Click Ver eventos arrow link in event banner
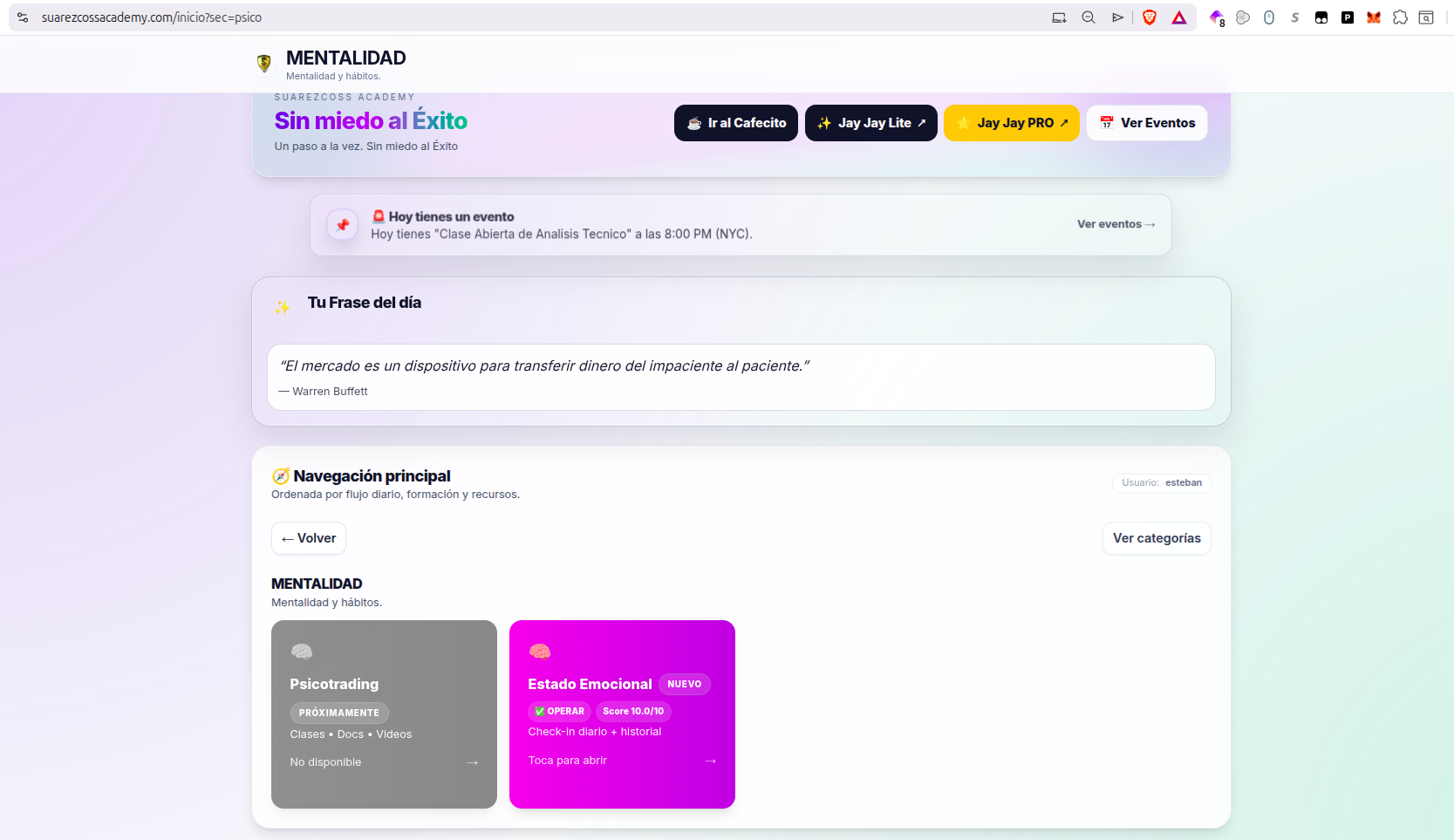 (x=1116, y=224)
